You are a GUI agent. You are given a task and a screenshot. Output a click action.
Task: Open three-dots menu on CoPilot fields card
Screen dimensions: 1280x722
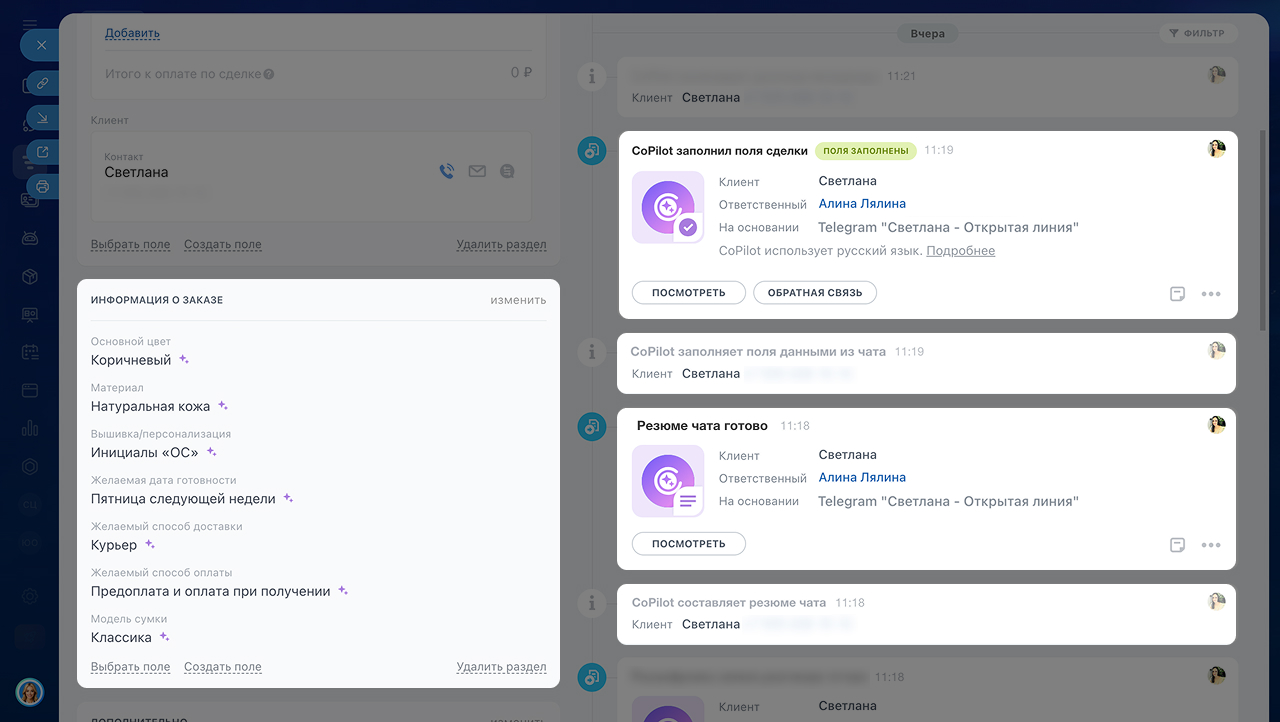1211,294
